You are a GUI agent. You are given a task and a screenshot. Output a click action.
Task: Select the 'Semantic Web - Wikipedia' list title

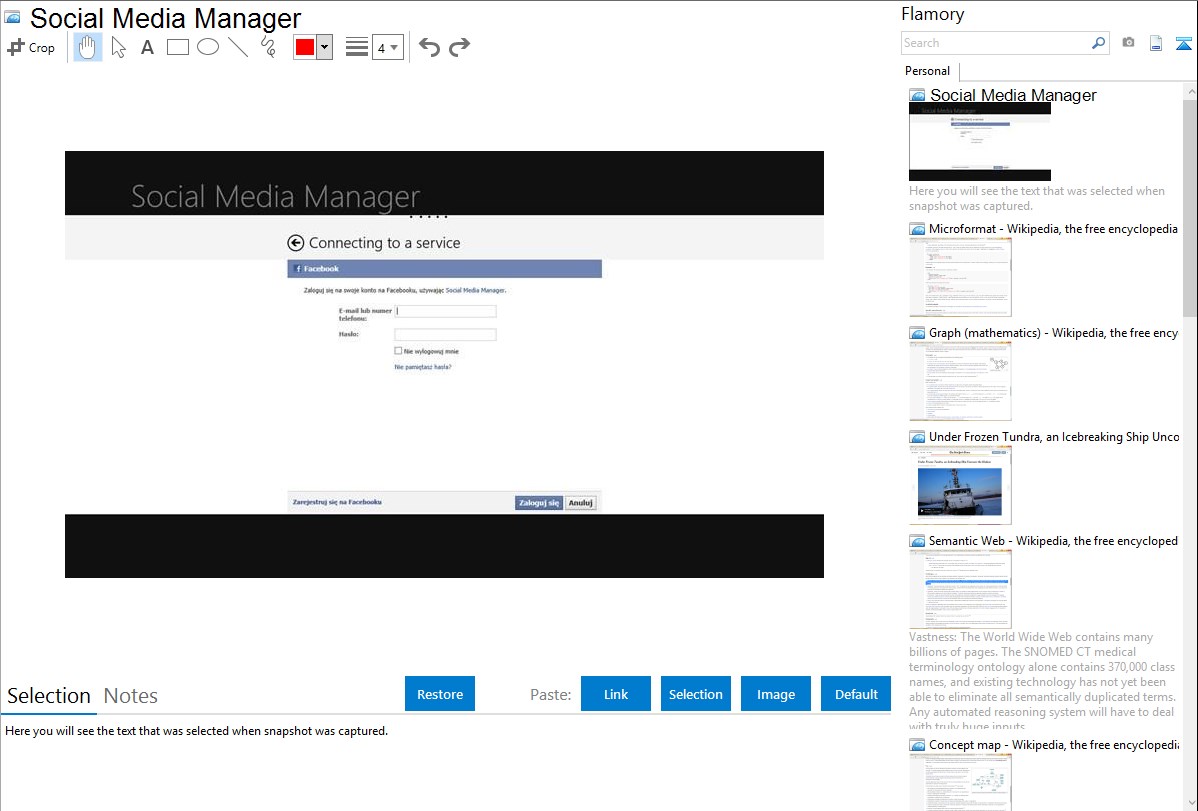point(1054,540)
